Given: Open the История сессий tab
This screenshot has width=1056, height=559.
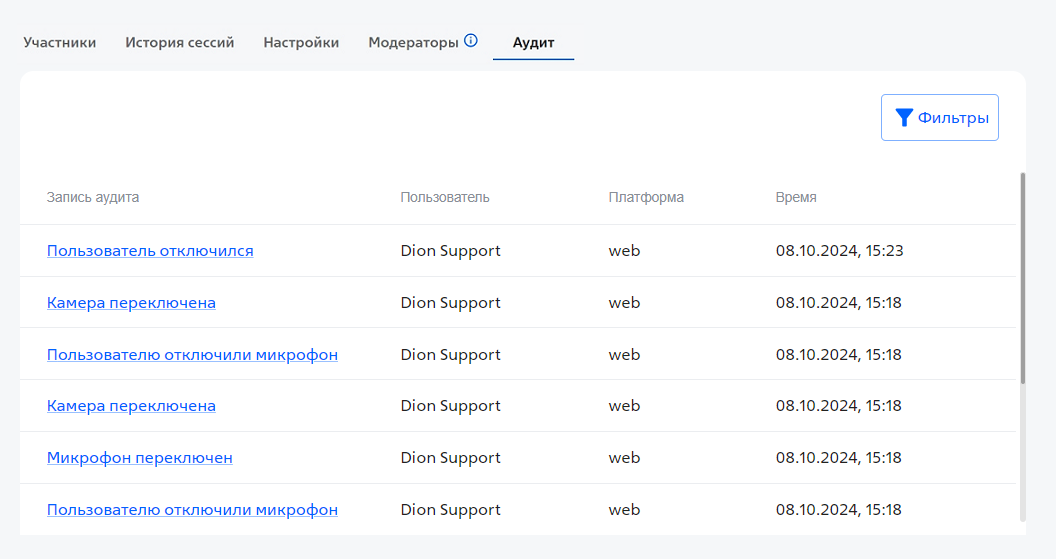Looking at the screenshot, I should [180, 43].
